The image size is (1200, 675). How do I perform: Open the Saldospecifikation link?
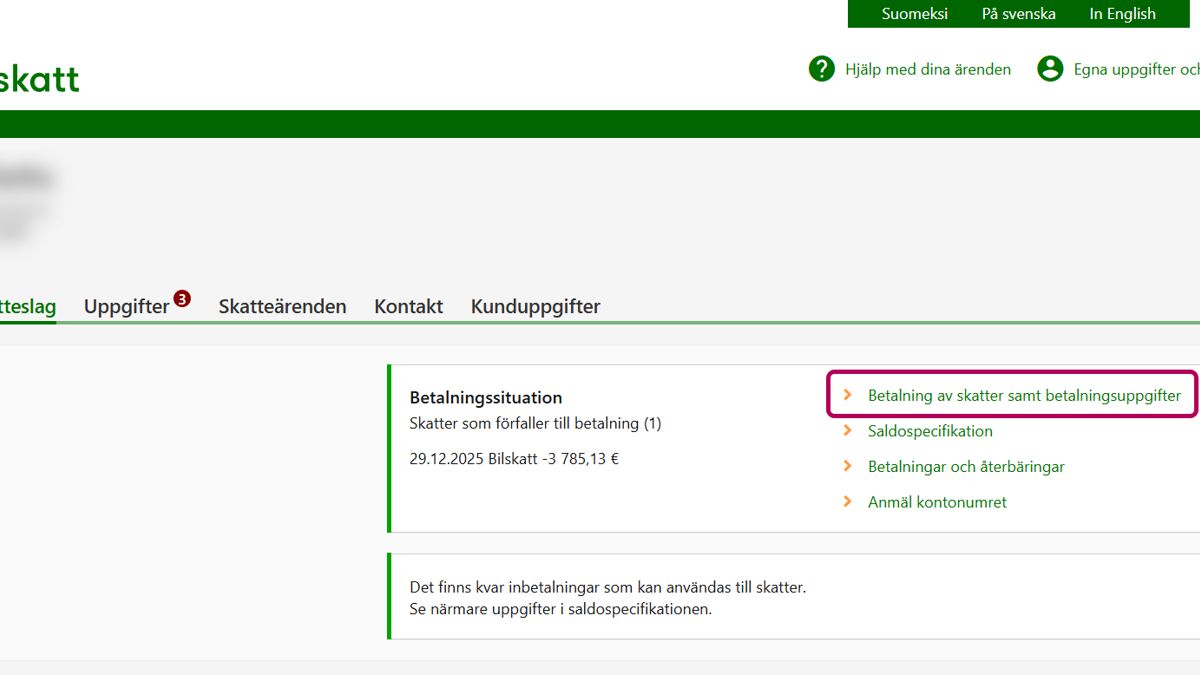point(930,431)
